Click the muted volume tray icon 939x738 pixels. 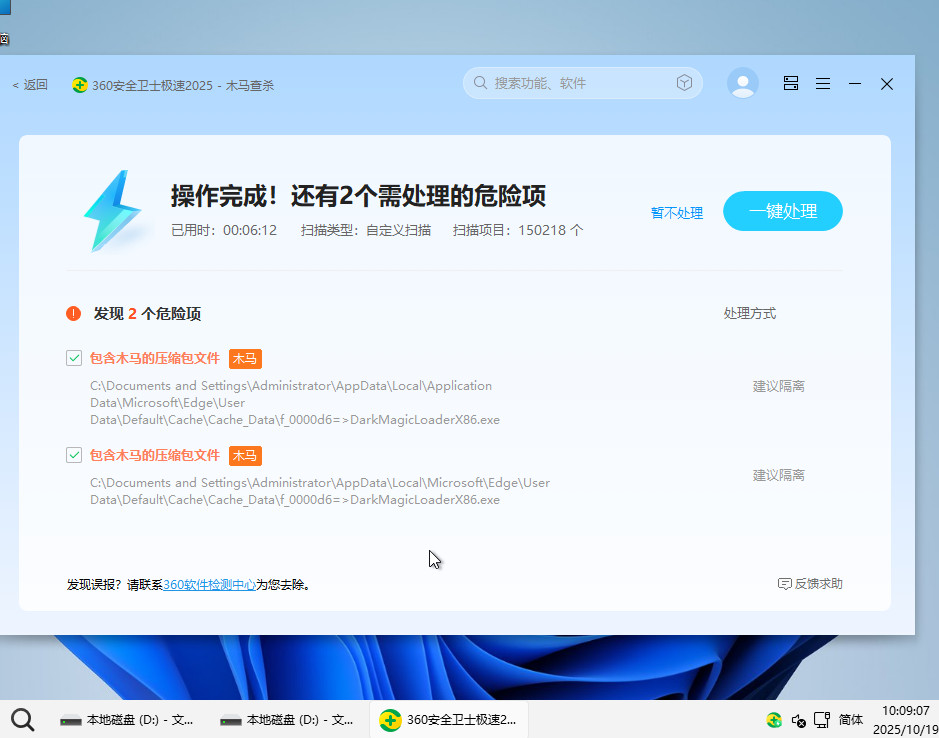(798, 720)
